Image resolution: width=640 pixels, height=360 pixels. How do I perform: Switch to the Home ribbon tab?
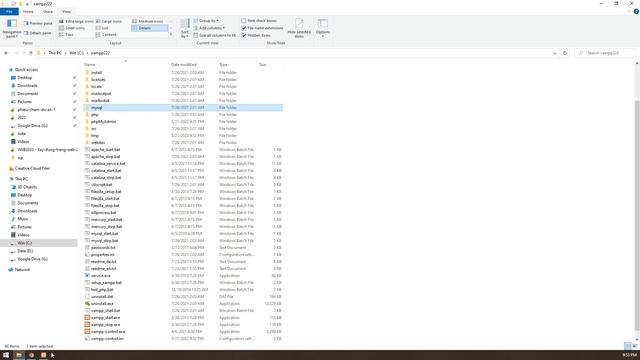click(x=28, y=12)
